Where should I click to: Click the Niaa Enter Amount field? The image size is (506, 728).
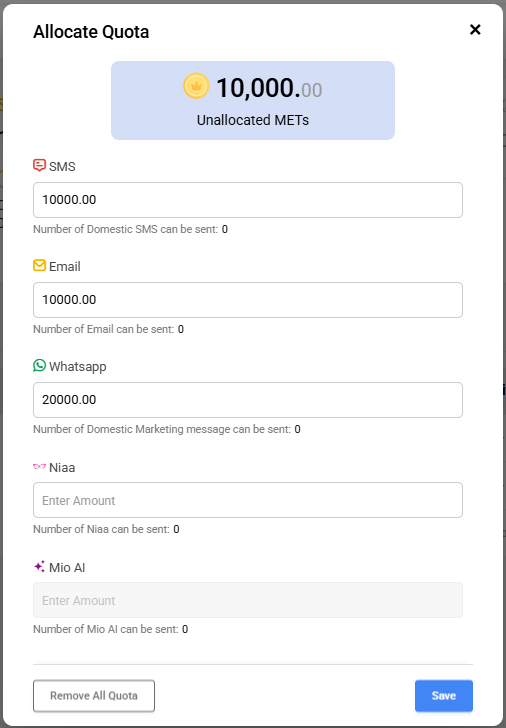pyautogui.click(x=248, y=500)
